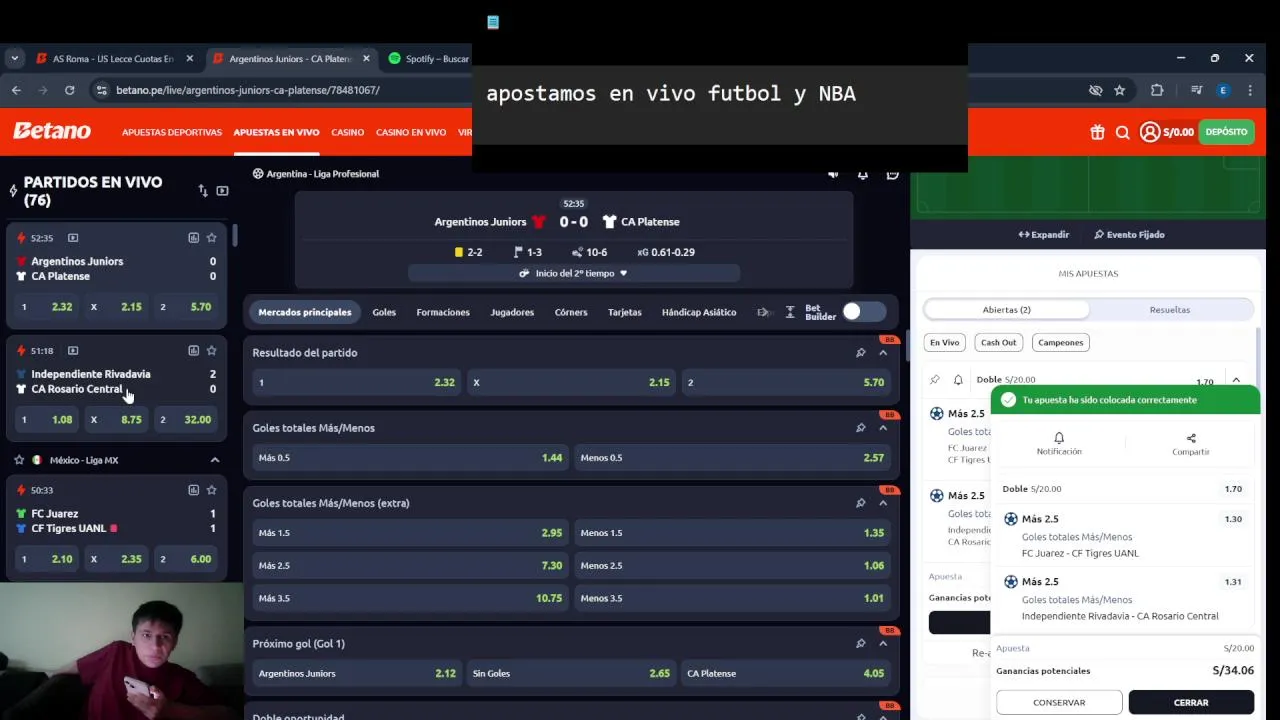Pick the X draw odds 8.75 in sidebar
Image resolution: width=1280 pixels, height=720 pixels.
pyautogui.click(x=117, y=420)
